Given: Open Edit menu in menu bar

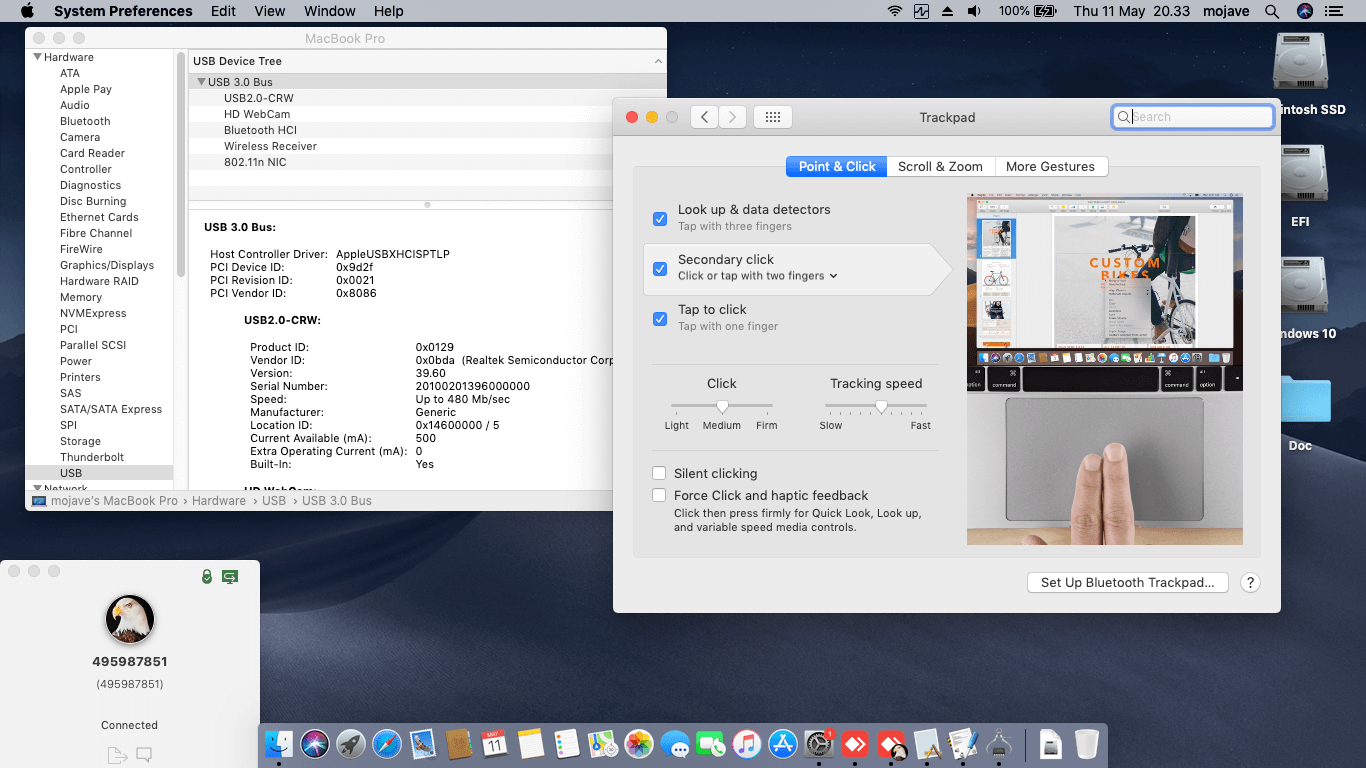Looking at the screenshot, I should pyautogui.click(x=223, y=11).
